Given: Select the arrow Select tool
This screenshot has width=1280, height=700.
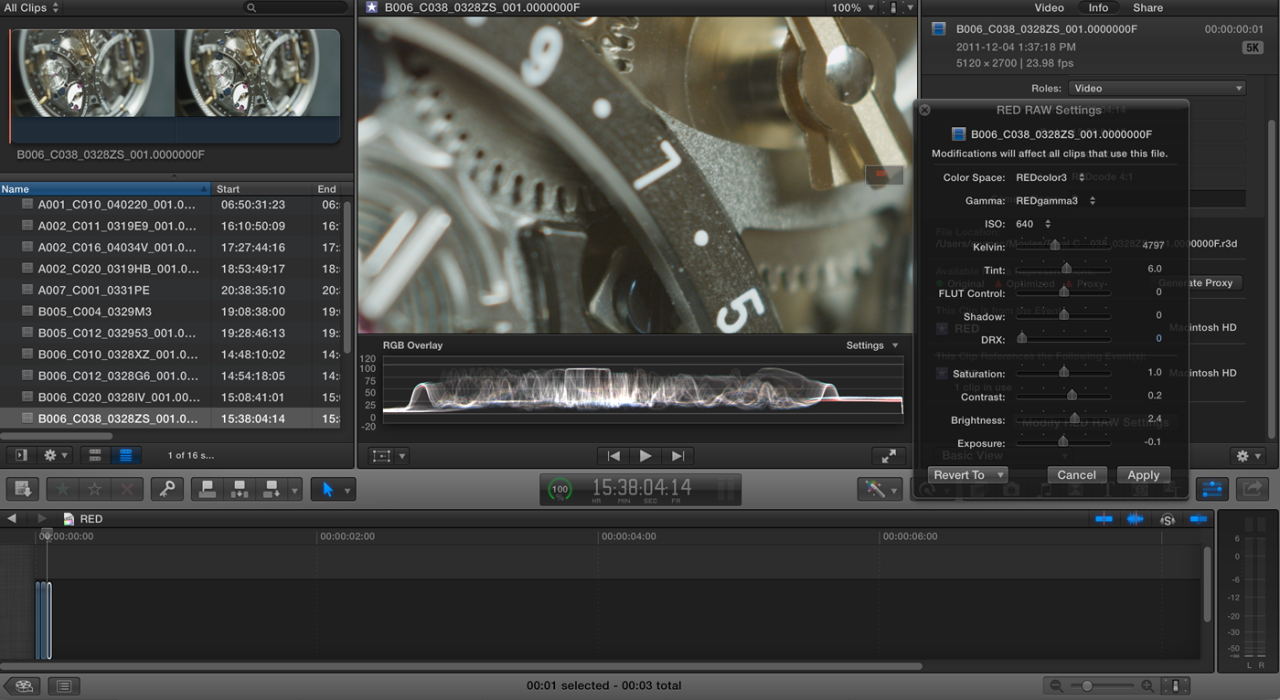Looking at the screenshot, I should pyautogui.click(x=325, y=489).
